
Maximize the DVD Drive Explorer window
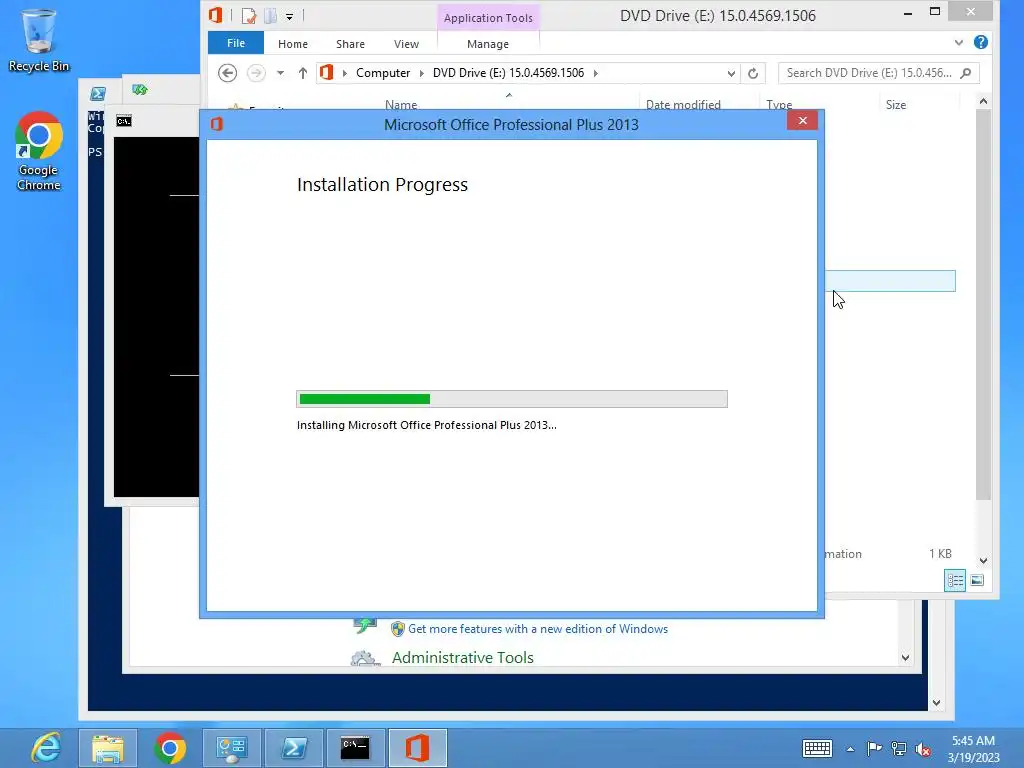pos(935,12)
